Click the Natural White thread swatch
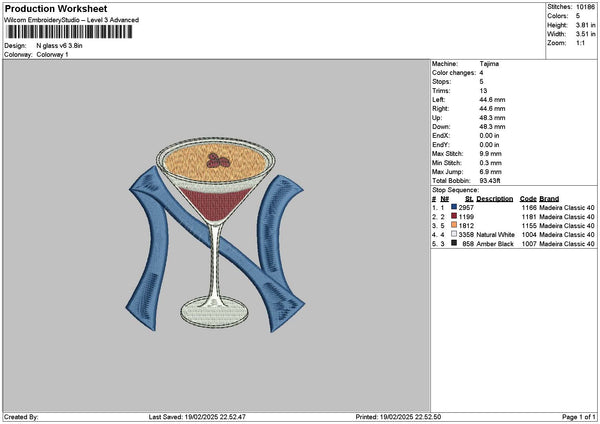The image size is (600, 424). pyautogui.click(x=454, y=234)
